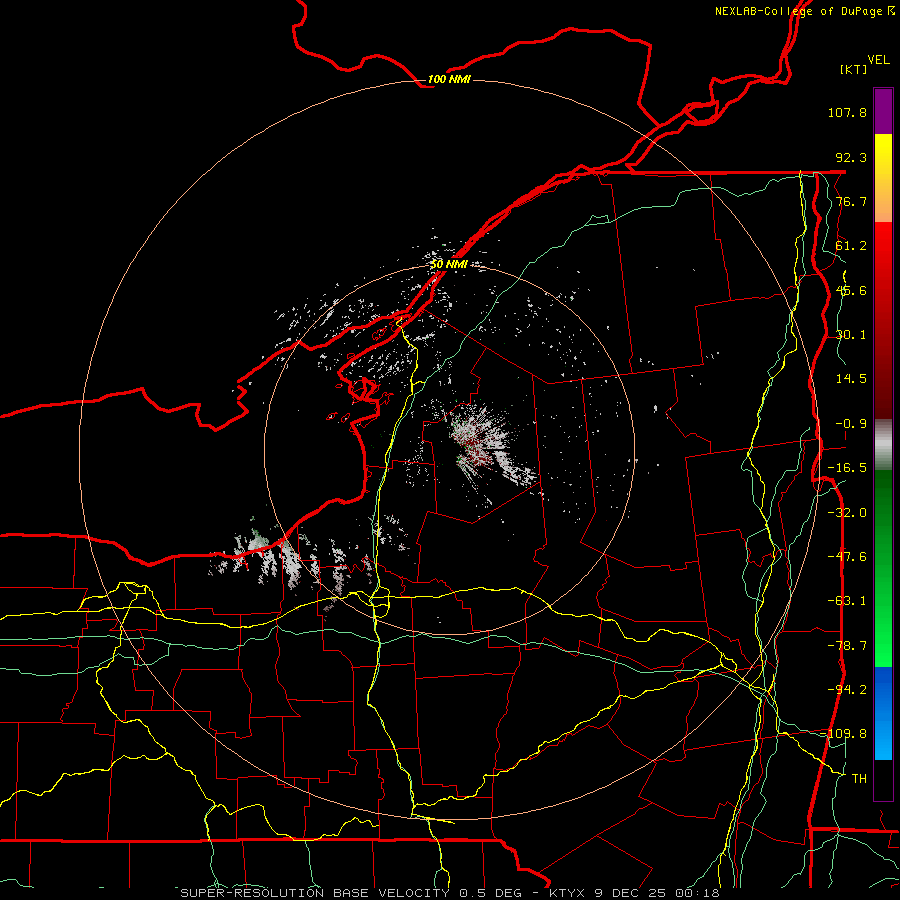Select the 61.2 legend value

(851, 246)
